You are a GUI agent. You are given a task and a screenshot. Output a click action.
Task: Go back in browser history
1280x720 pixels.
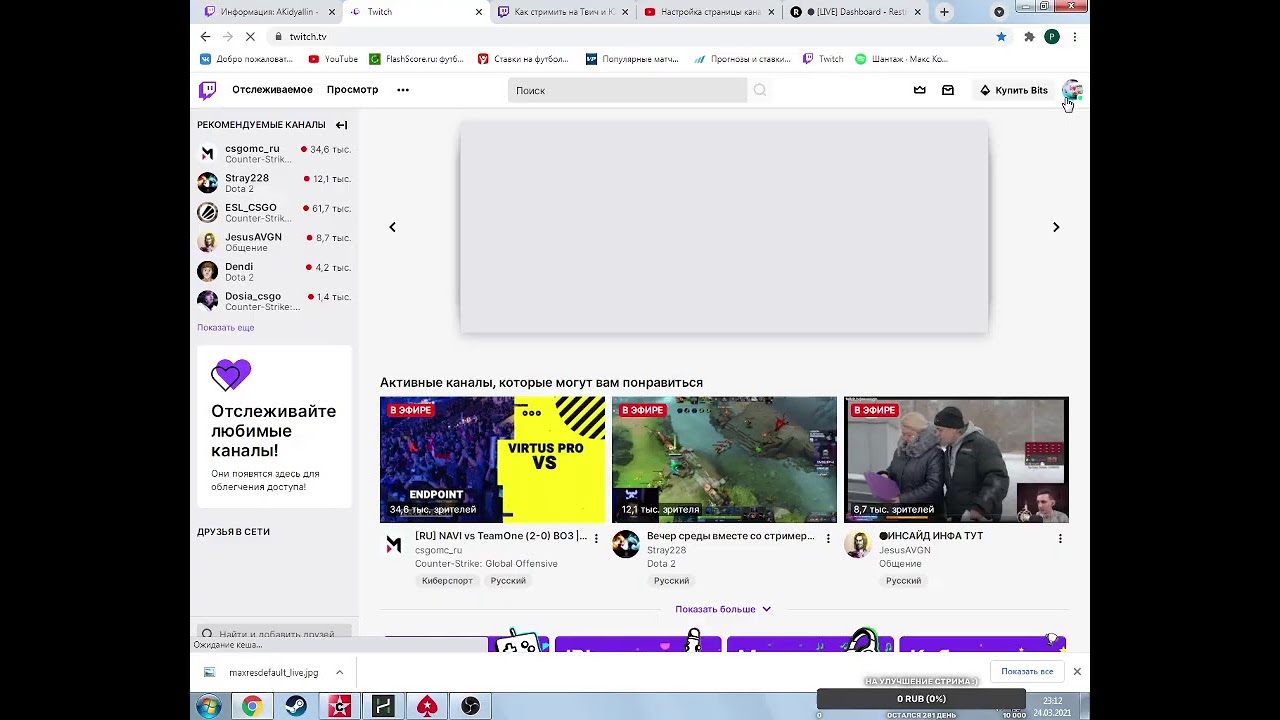point(206,37)
